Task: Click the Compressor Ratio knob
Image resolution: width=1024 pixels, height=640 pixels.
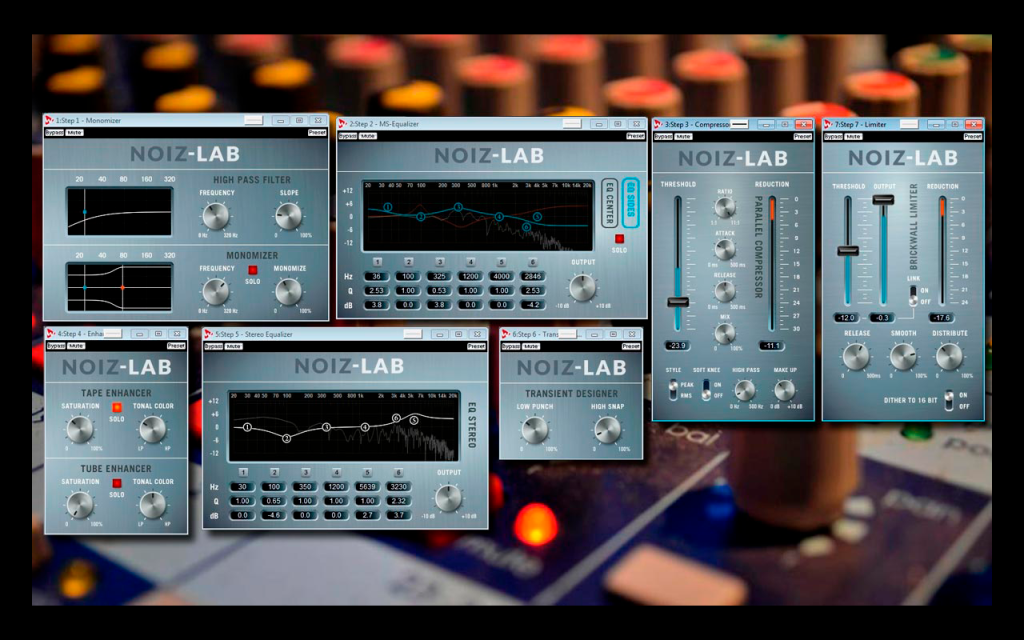Action: [725, 207]
